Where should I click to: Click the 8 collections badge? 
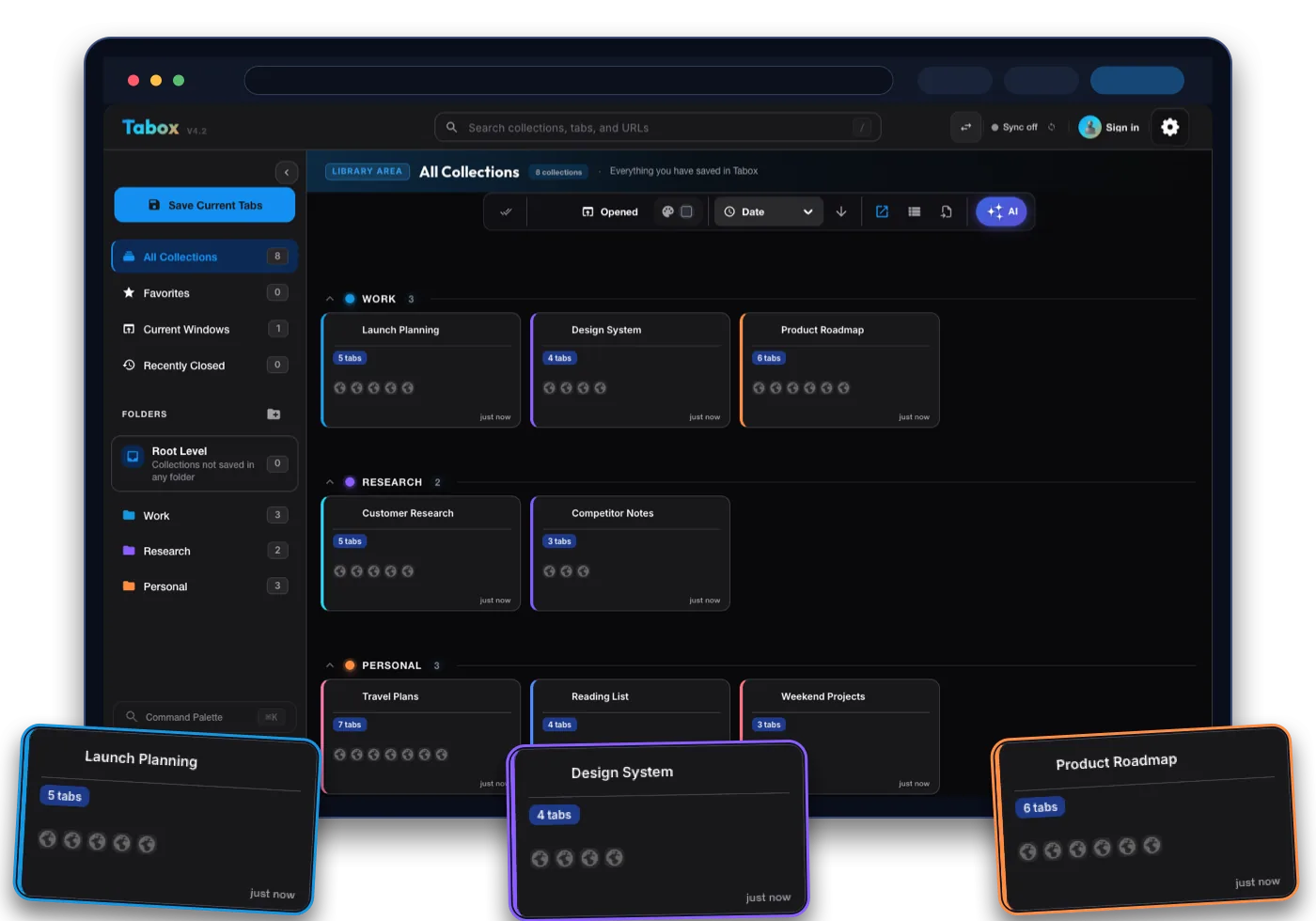(558, 172)
